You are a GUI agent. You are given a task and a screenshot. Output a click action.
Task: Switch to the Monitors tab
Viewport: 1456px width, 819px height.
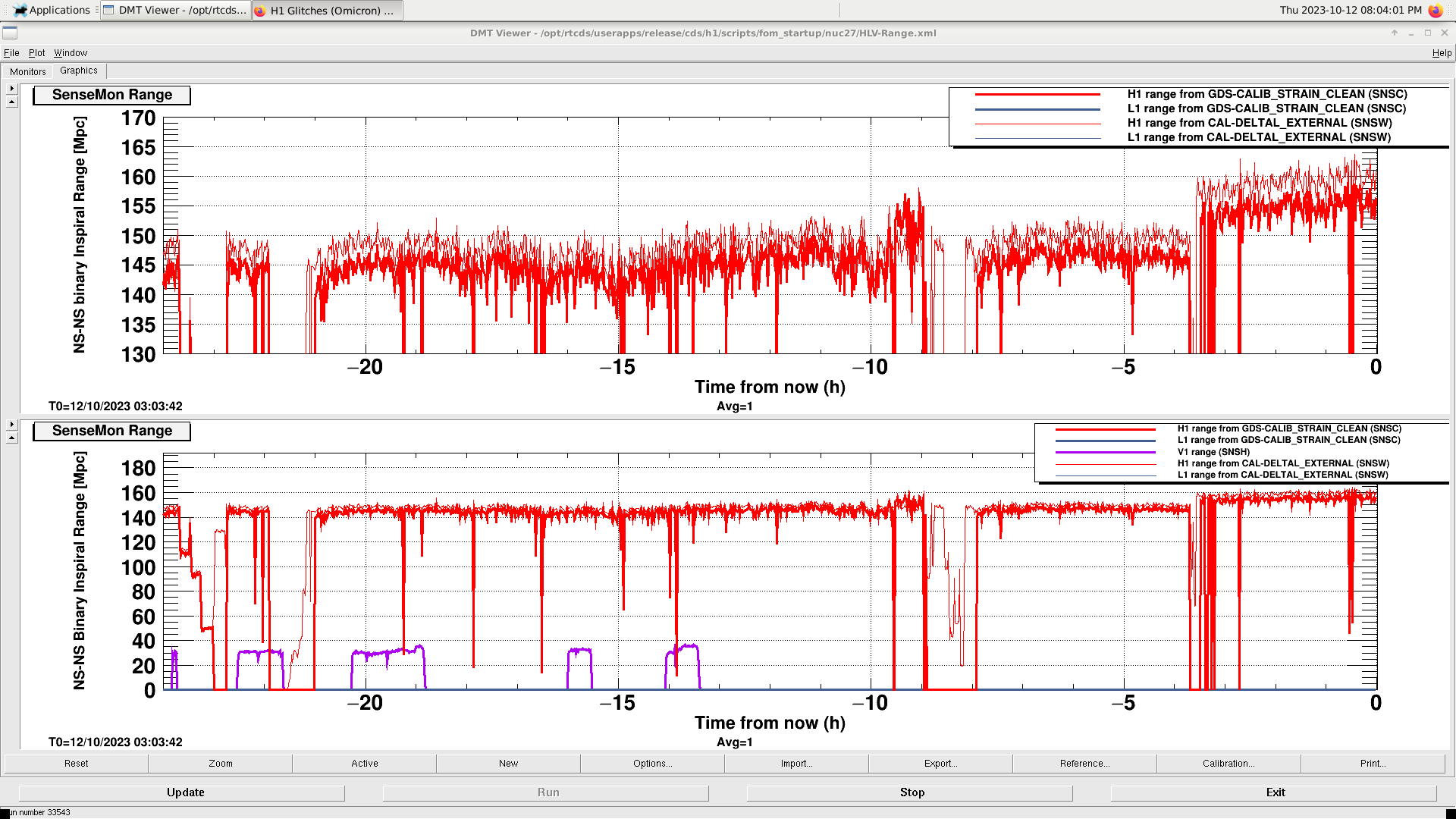[28, 71]
